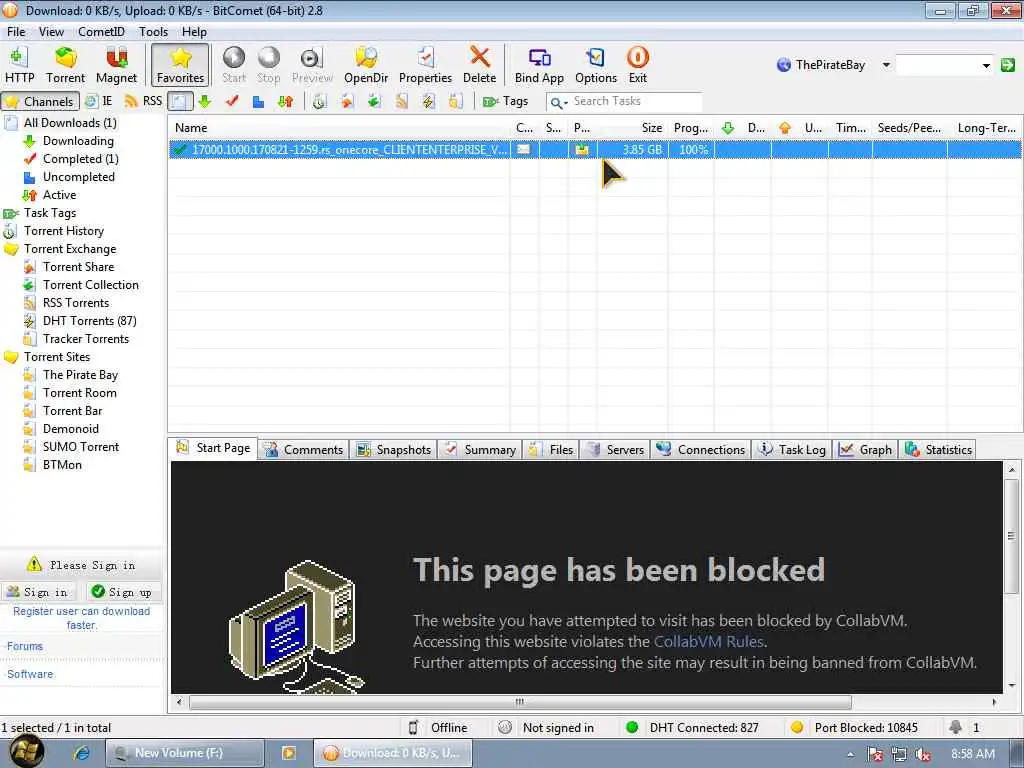
Task: Toggle the Active tasks filter icon
Action: point(285,101)
